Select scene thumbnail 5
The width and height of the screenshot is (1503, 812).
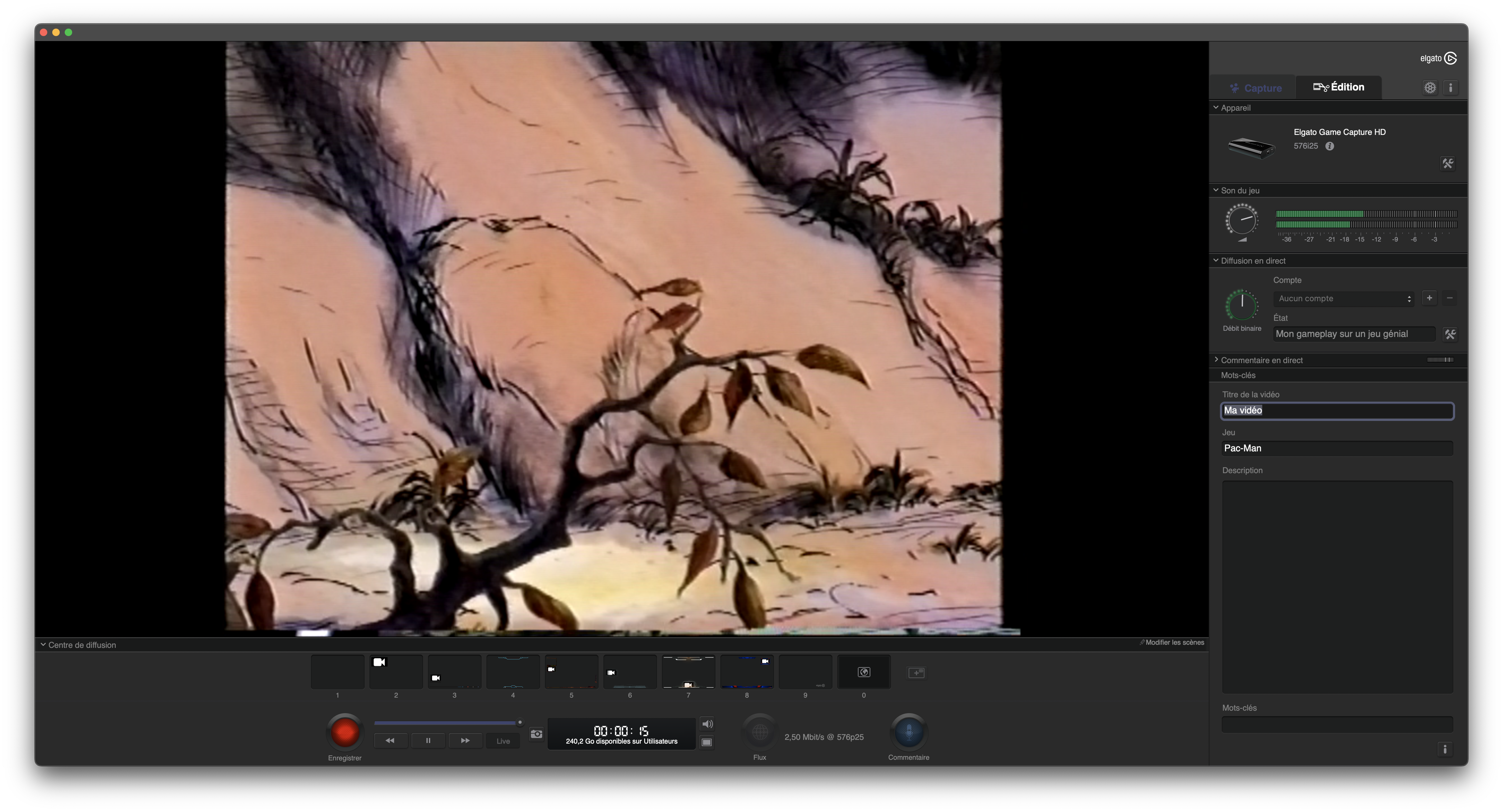(x=571, y=672)
